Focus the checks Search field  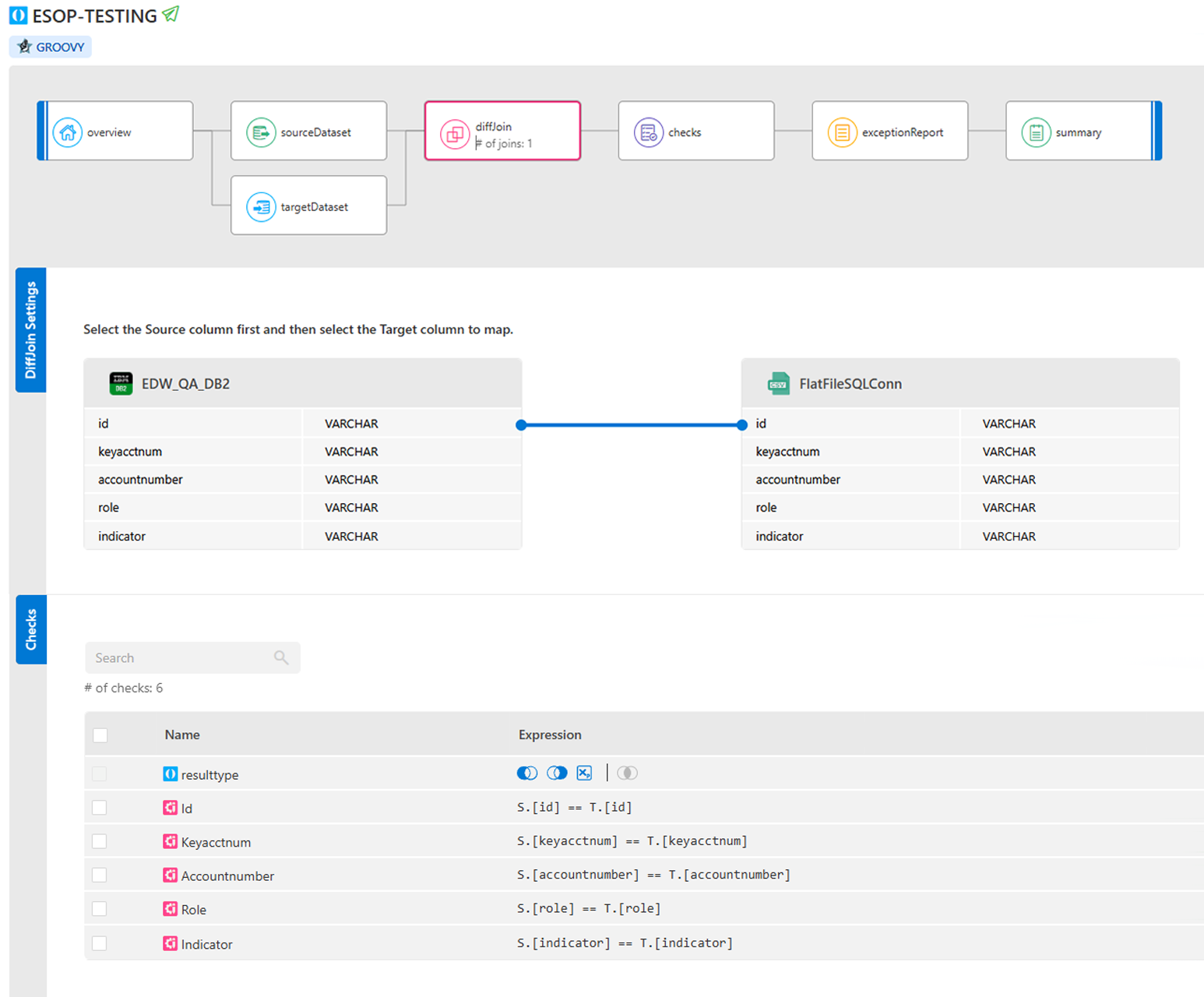click(x=179, y=658)
